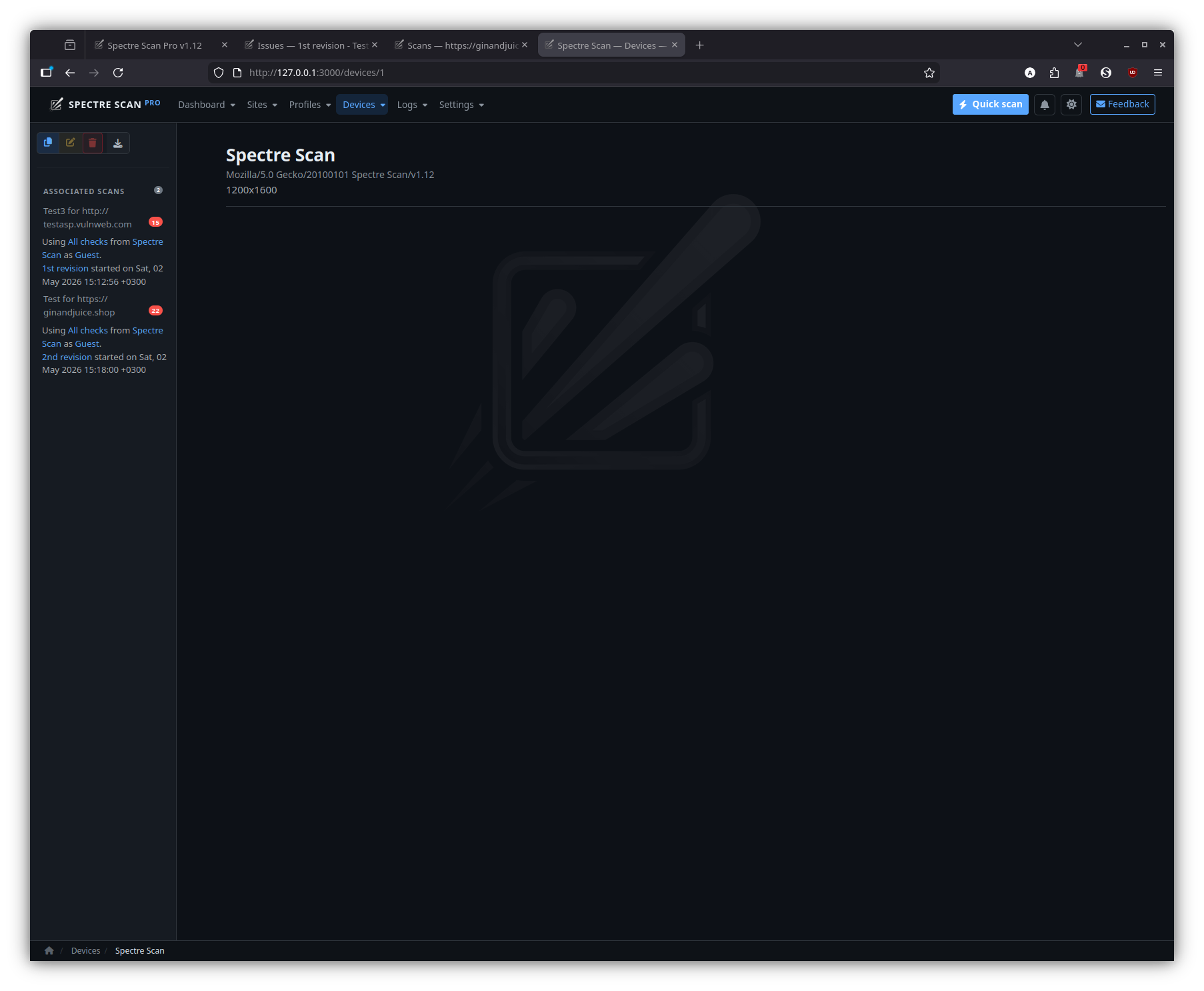Click the browser forward arrow
1204x991 pixels.
[94, 73]
